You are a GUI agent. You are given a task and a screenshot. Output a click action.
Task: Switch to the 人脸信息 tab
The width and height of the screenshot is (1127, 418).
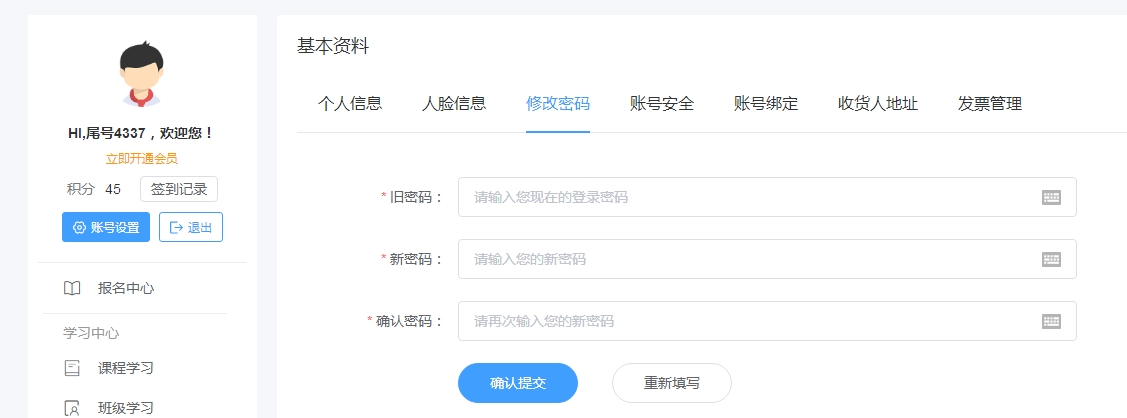pos(454,103)
